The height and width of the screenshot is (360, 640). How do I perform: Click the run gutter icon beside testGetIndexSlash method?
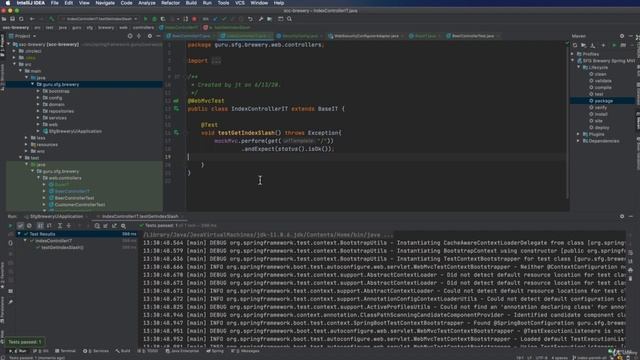(176, 133)
